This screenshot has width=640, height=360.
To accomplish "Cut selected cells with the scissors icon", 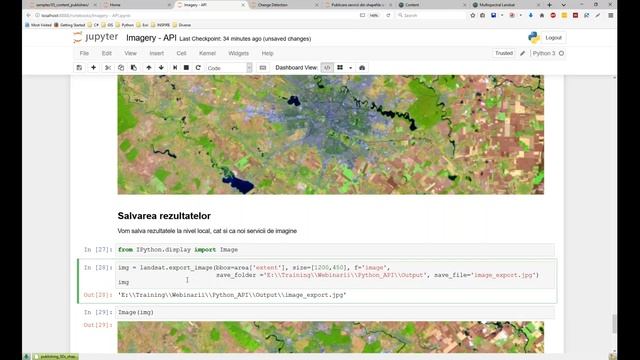I will point(108,68).
